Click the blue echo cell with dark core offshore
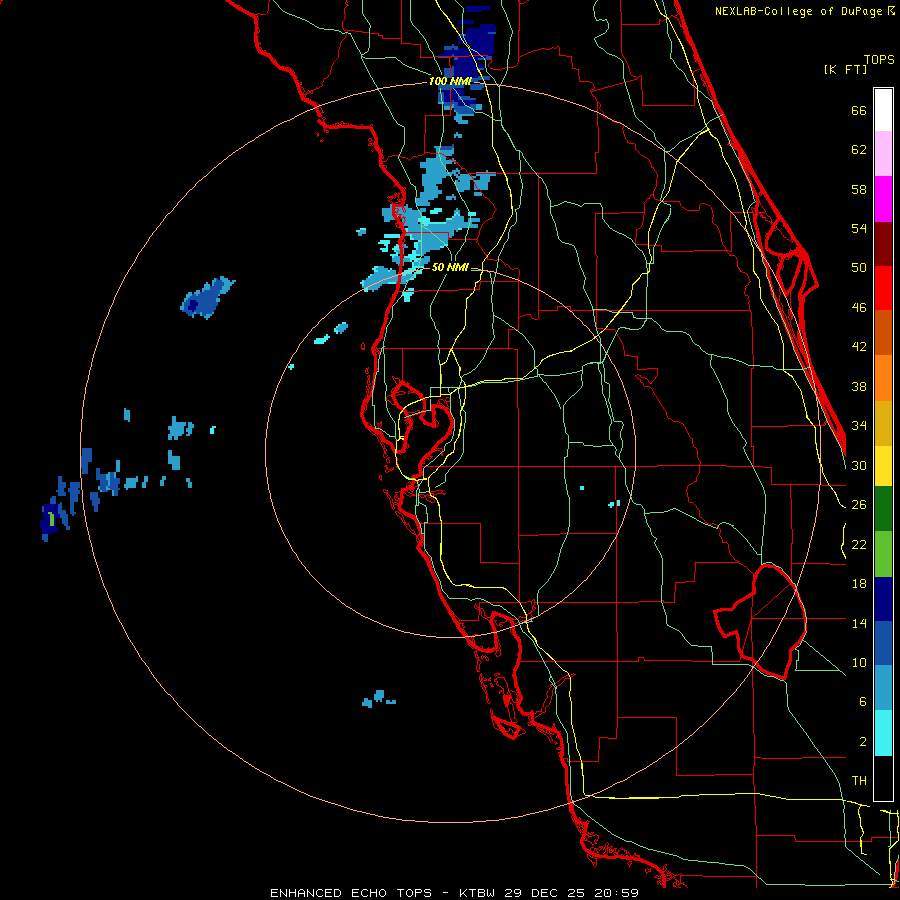 [207, 297]
